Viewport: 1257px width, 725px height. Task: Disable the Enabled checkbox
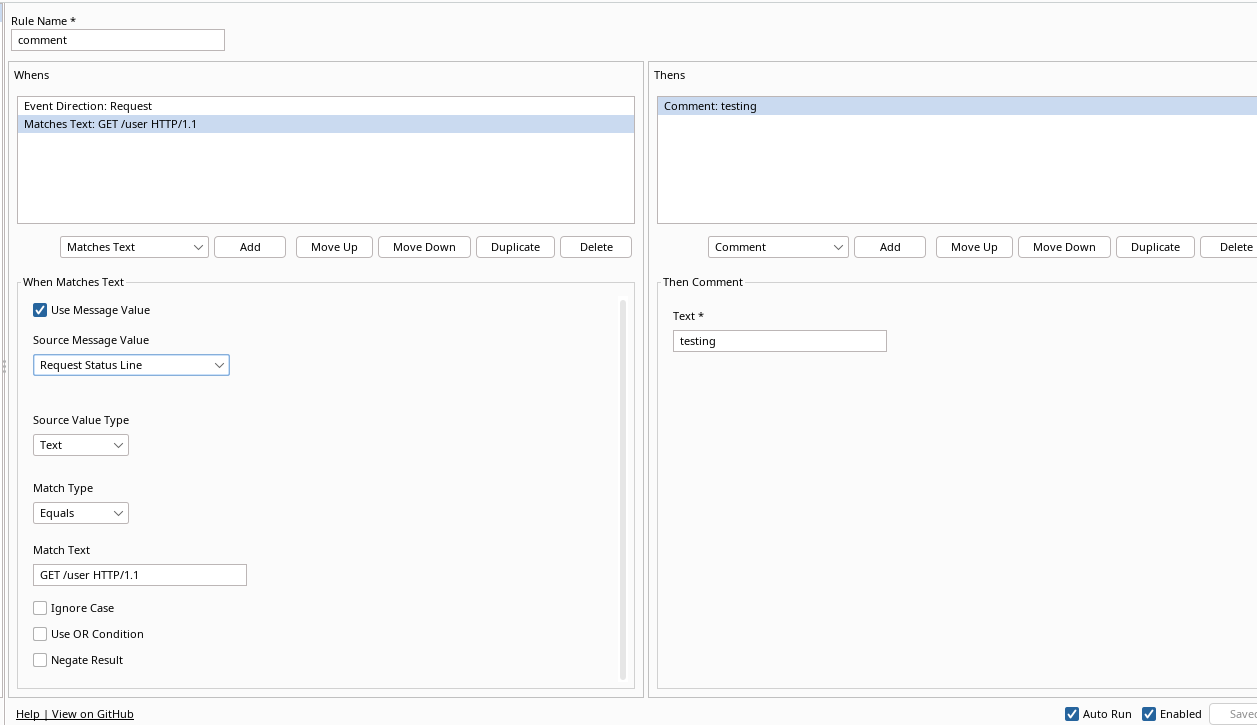point(1148,714)
